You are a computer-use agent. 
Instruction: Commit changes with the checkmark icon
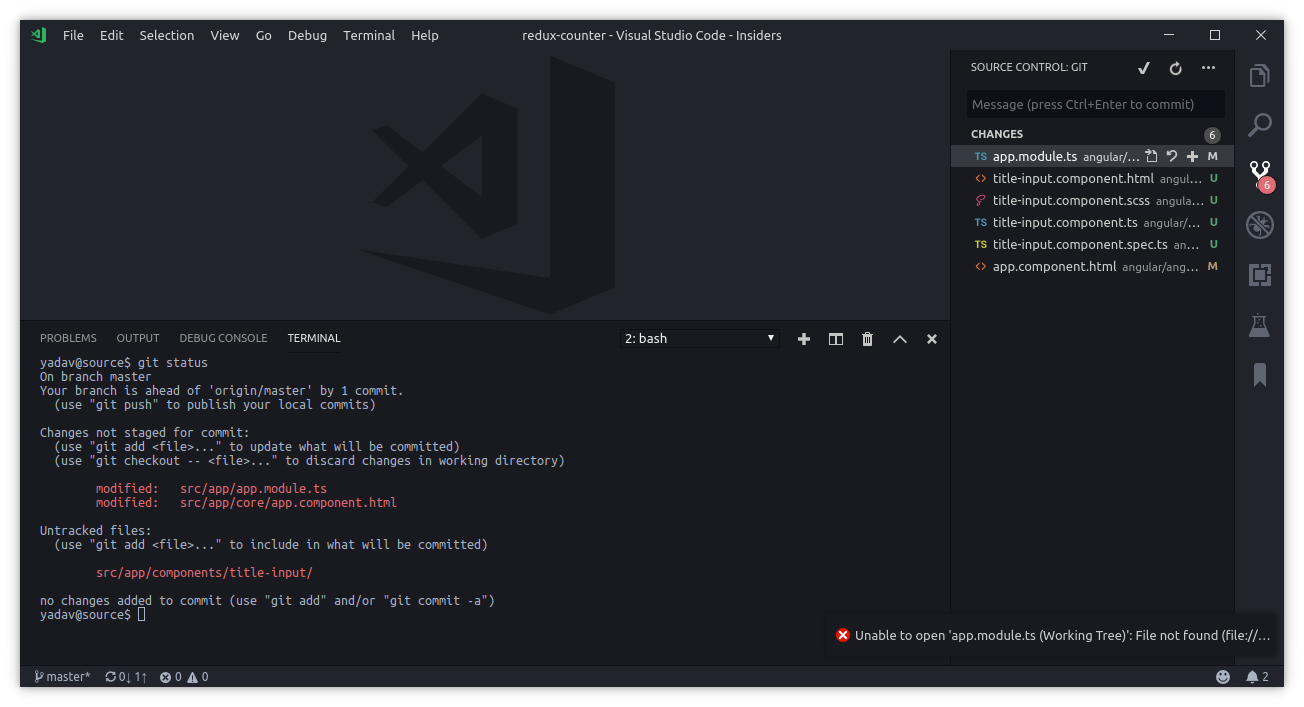(x=1143, y=67)
